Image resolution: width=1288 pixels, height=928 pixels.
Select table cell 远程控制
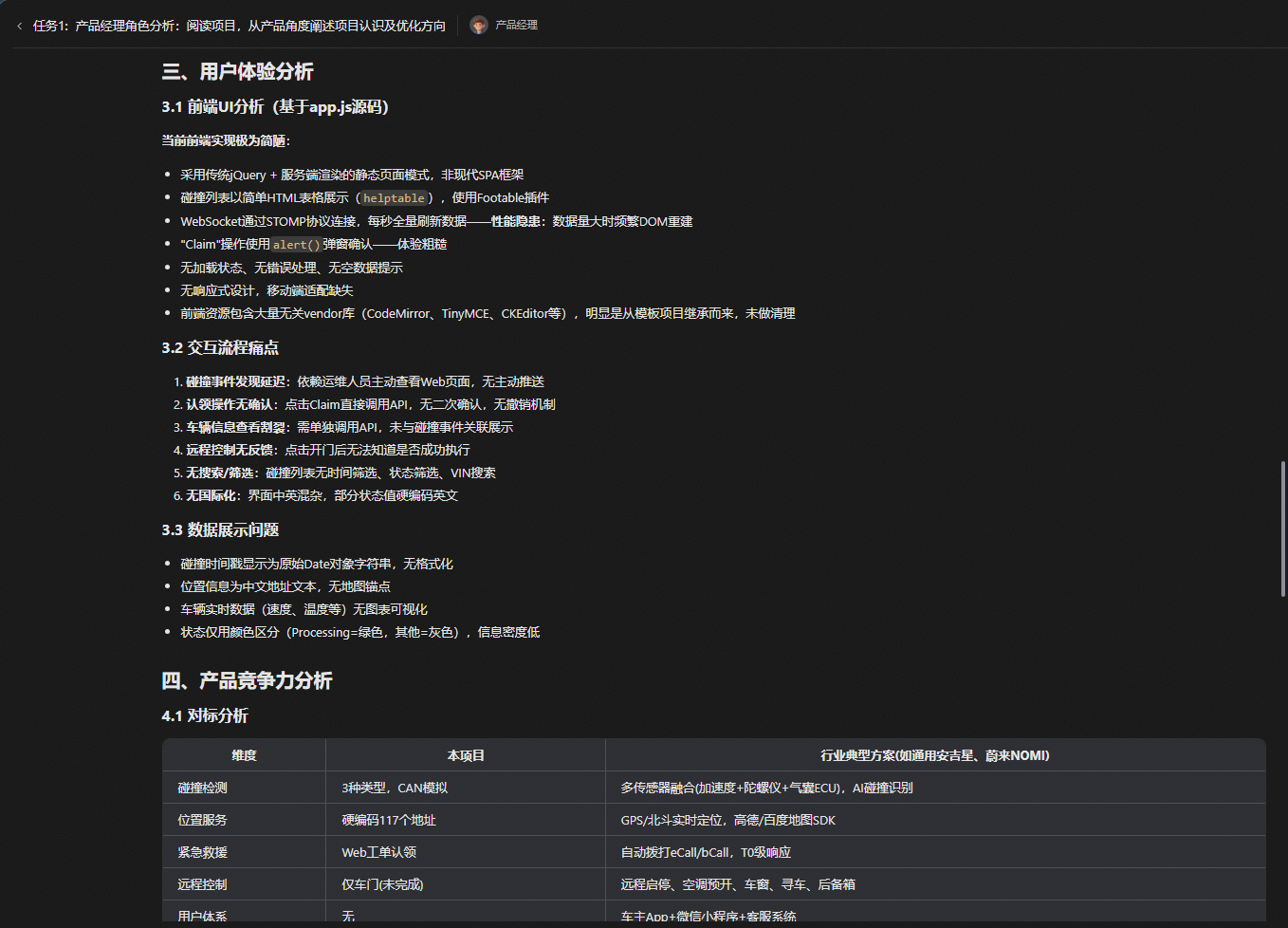pos(244,884)
